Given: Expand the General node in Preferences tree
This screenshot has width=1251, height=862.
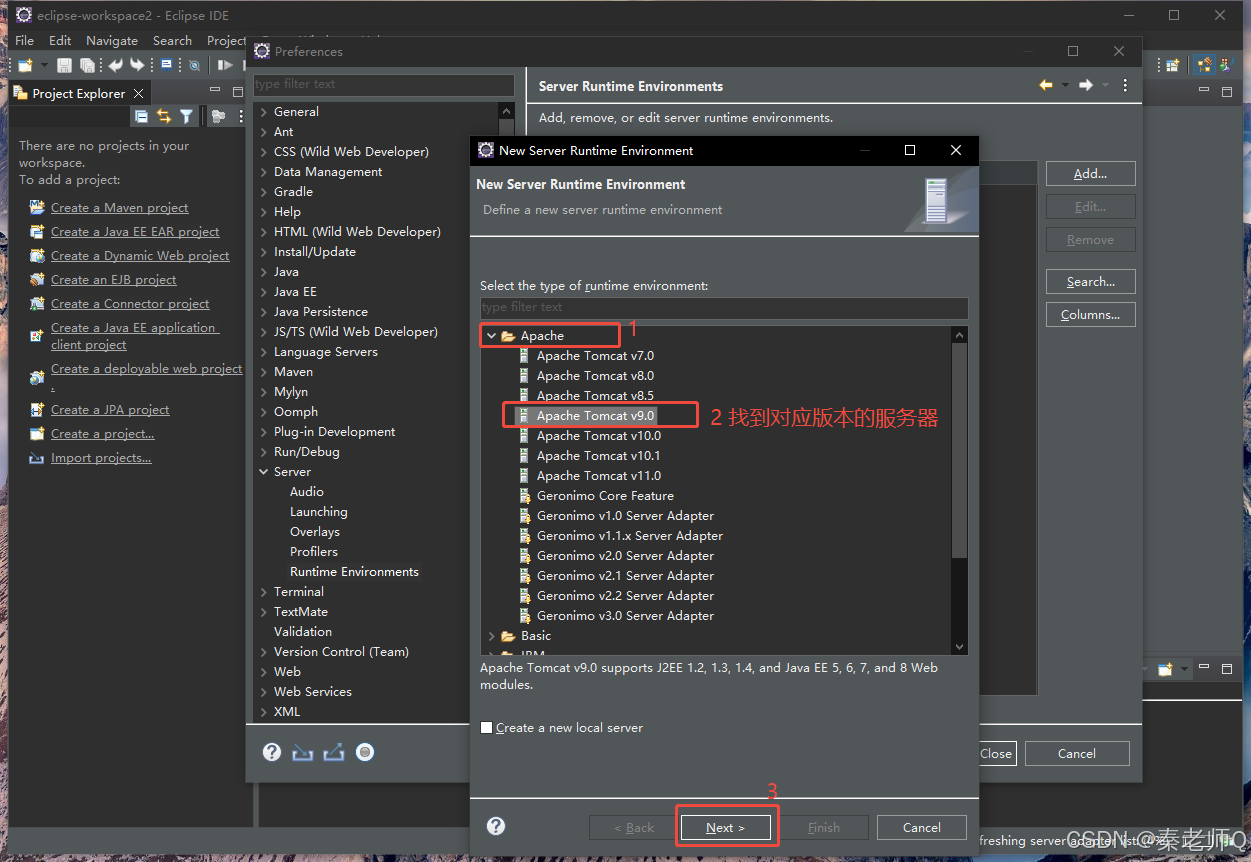Looking at the screenshot, I should point(264,112).
